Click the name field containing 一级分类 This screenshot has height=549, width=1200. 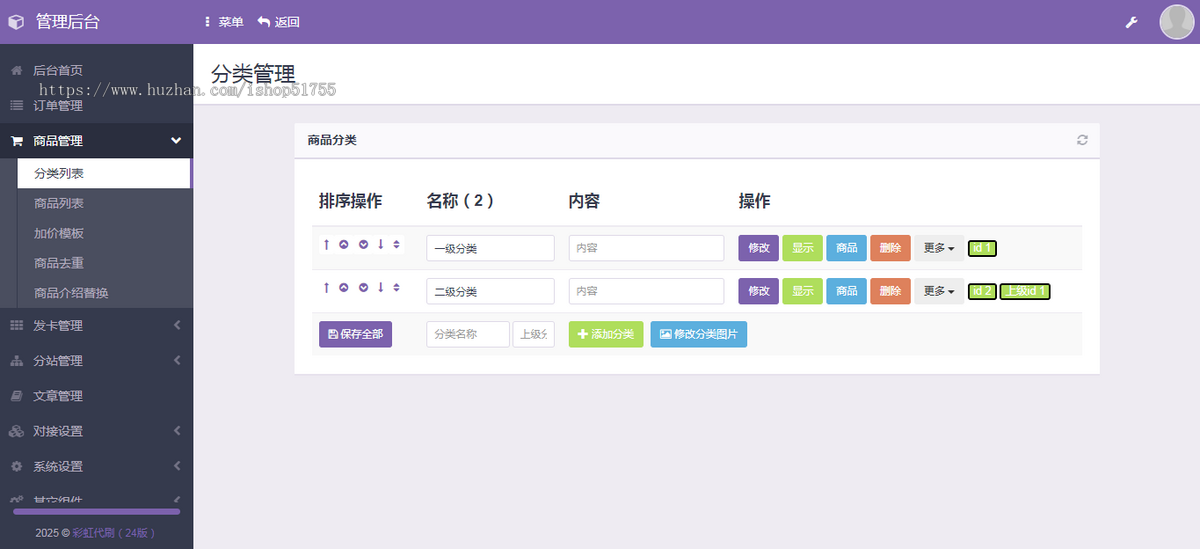pyautogui.click(x=490, y=248)
